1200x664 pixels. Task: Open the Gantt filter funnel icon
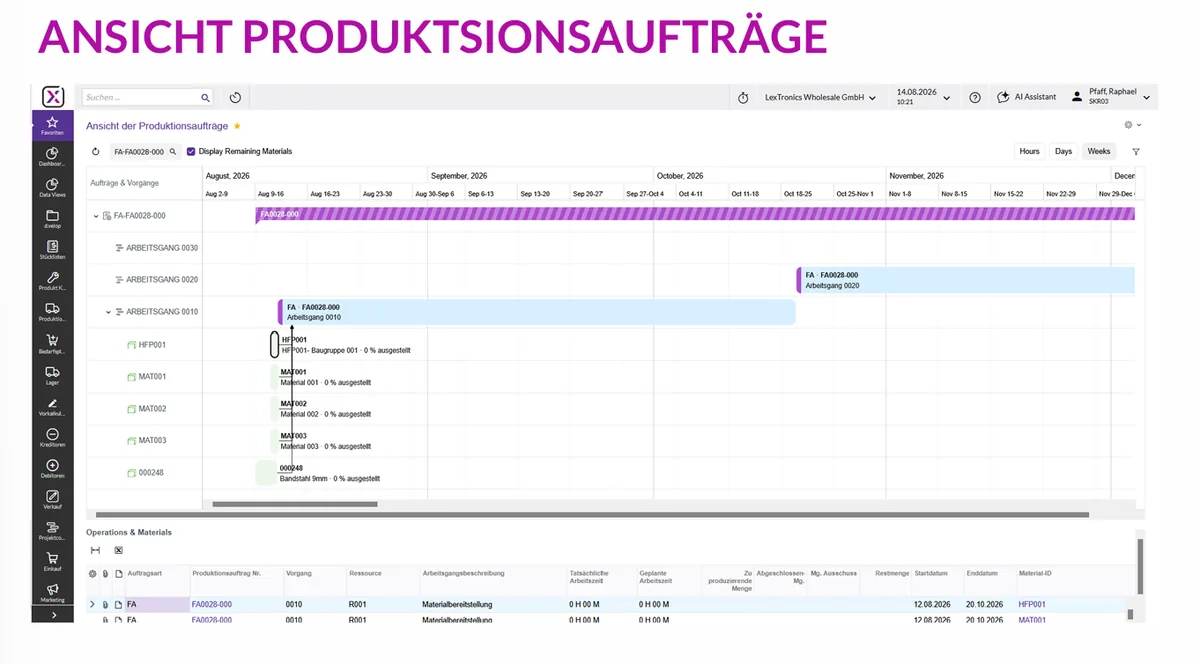(1136, 152)
